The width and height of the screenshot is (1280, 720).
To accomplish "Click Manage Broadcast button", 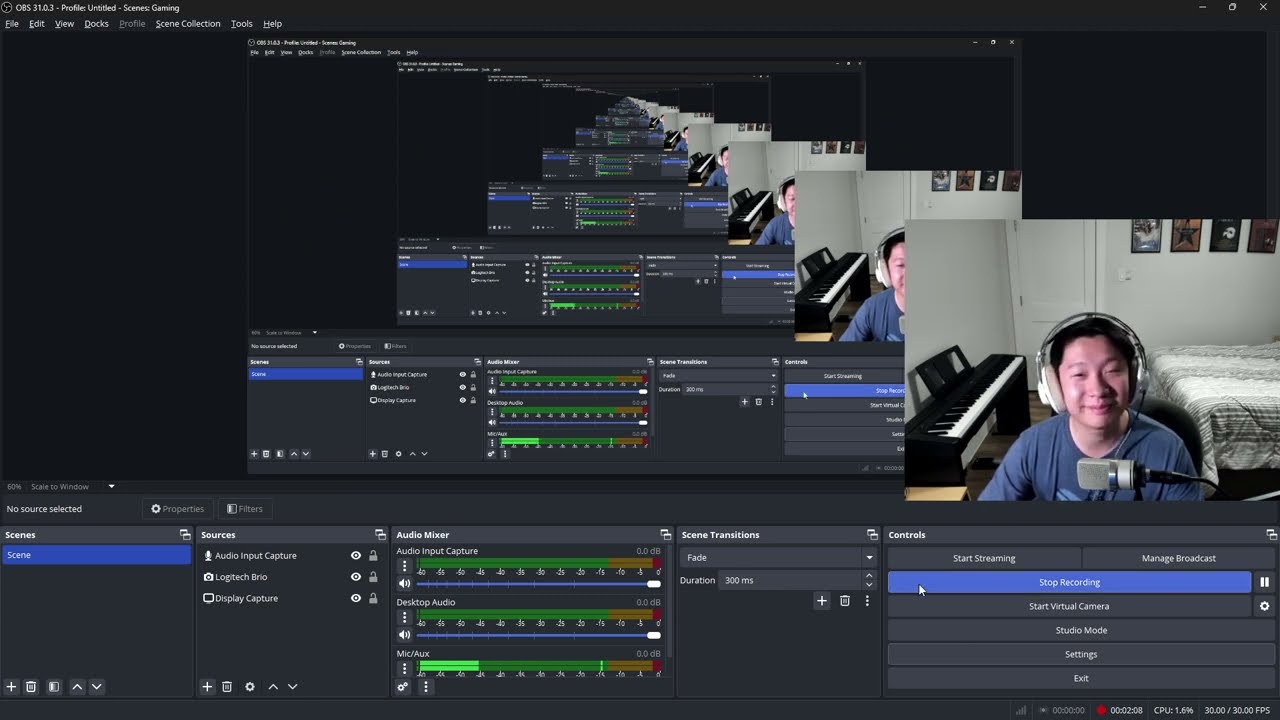I will pyautogui.click(x=1179, y=558).
